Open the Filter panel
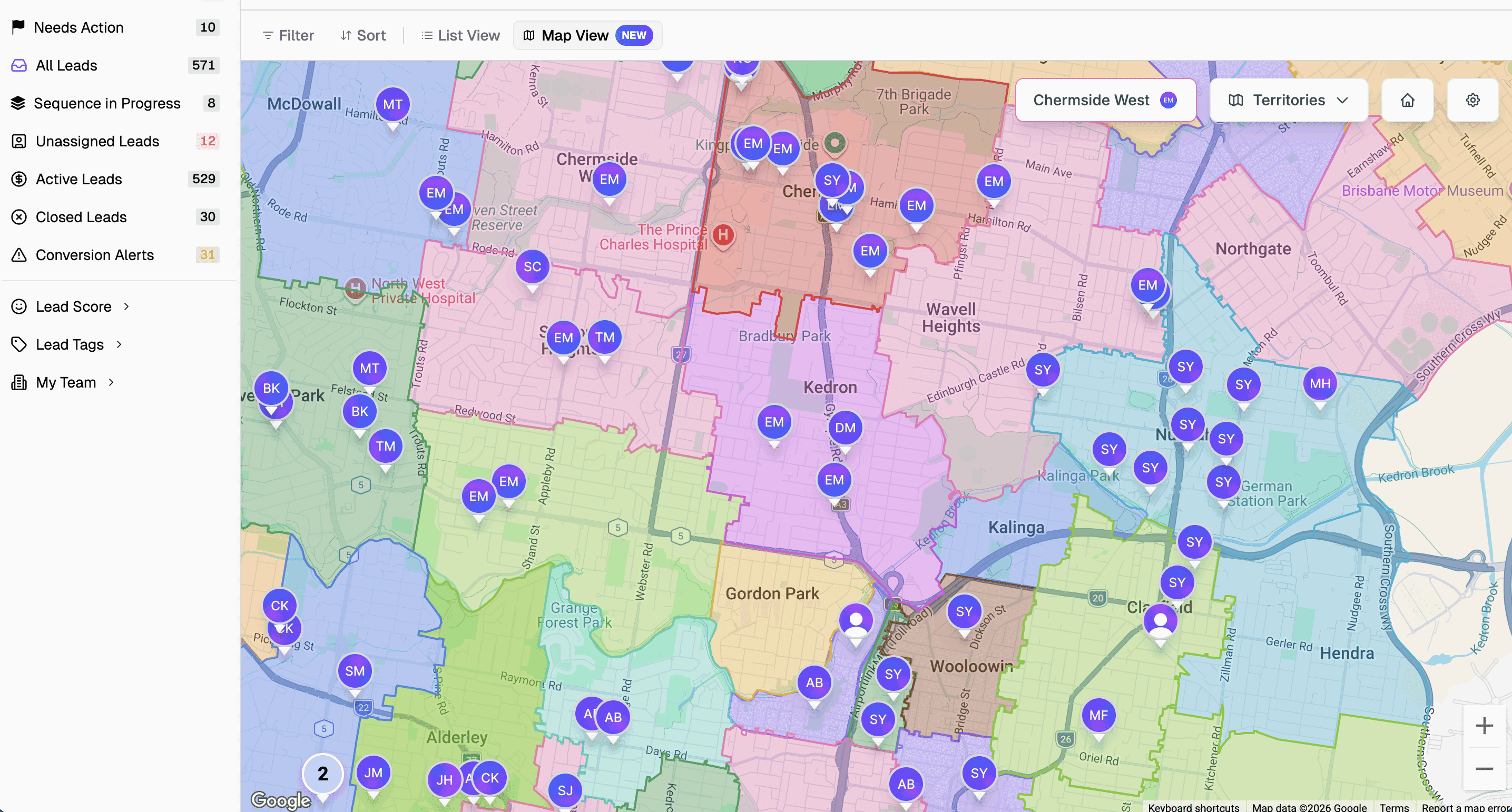 coord(288,35)
